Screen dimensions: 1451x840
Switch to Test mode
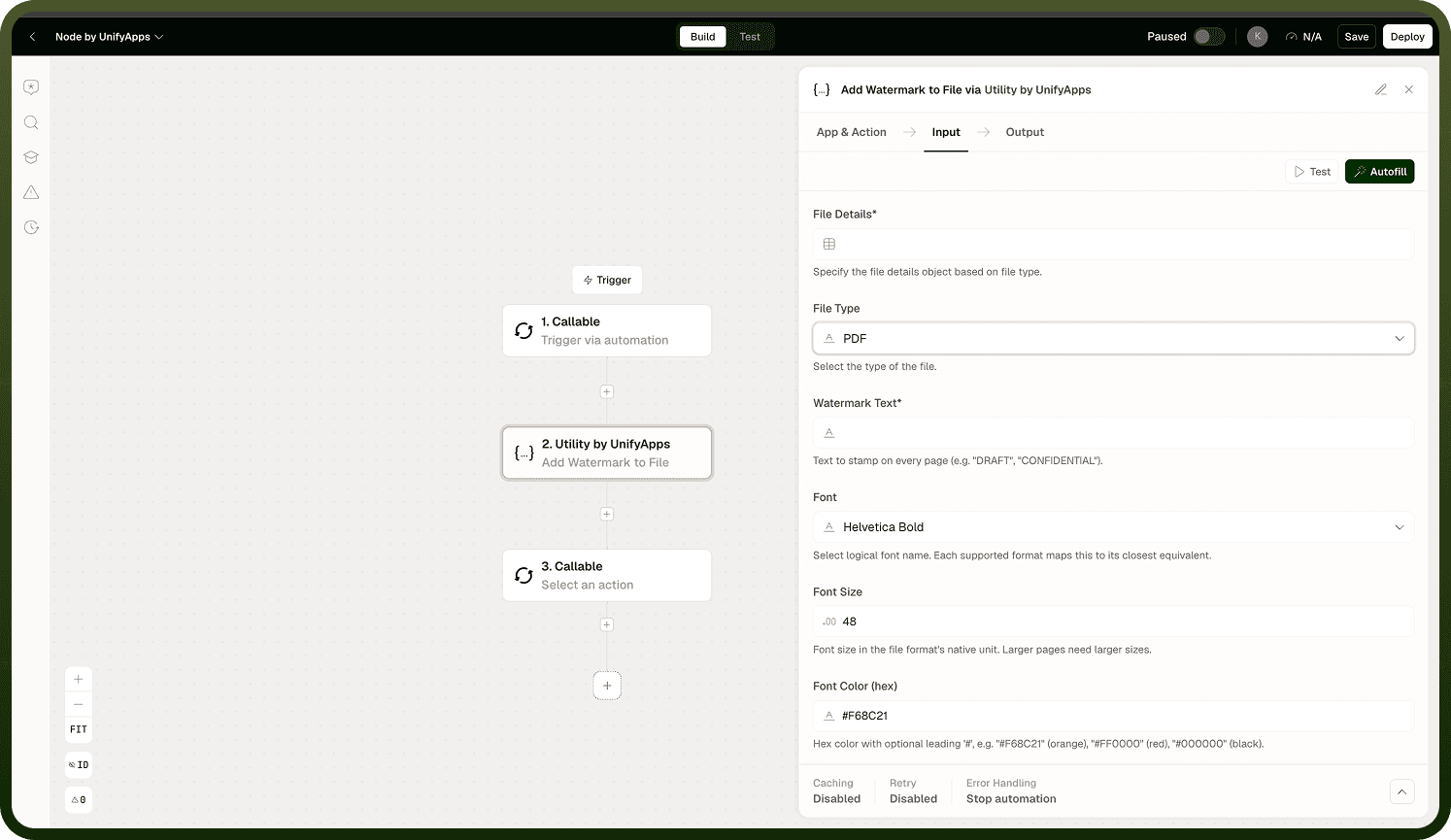750,37
